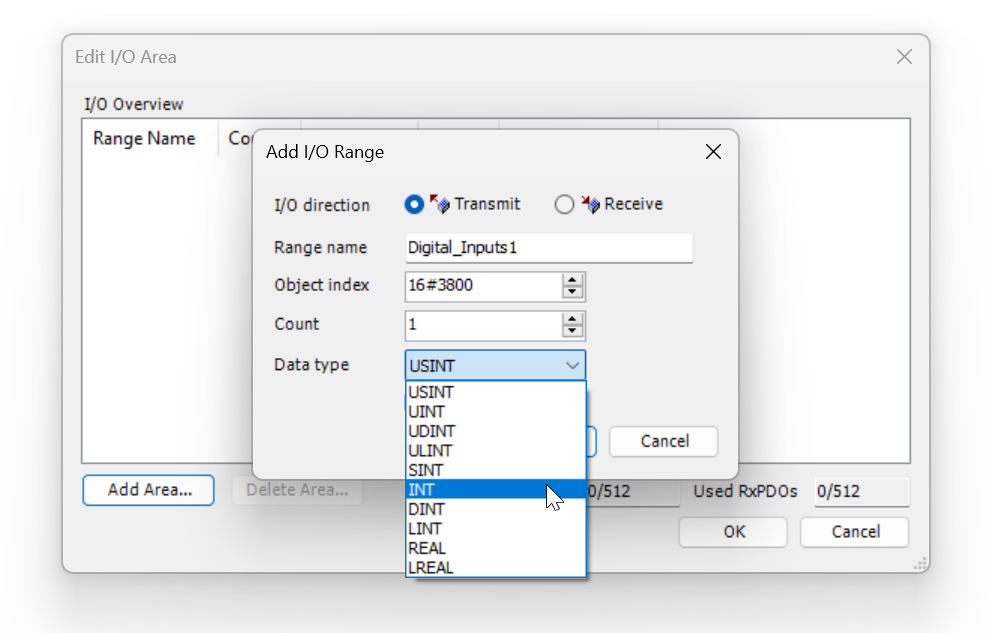Pick SINT data type option
Viewport: 986px width, 633px height.
(x=496, y=470)
